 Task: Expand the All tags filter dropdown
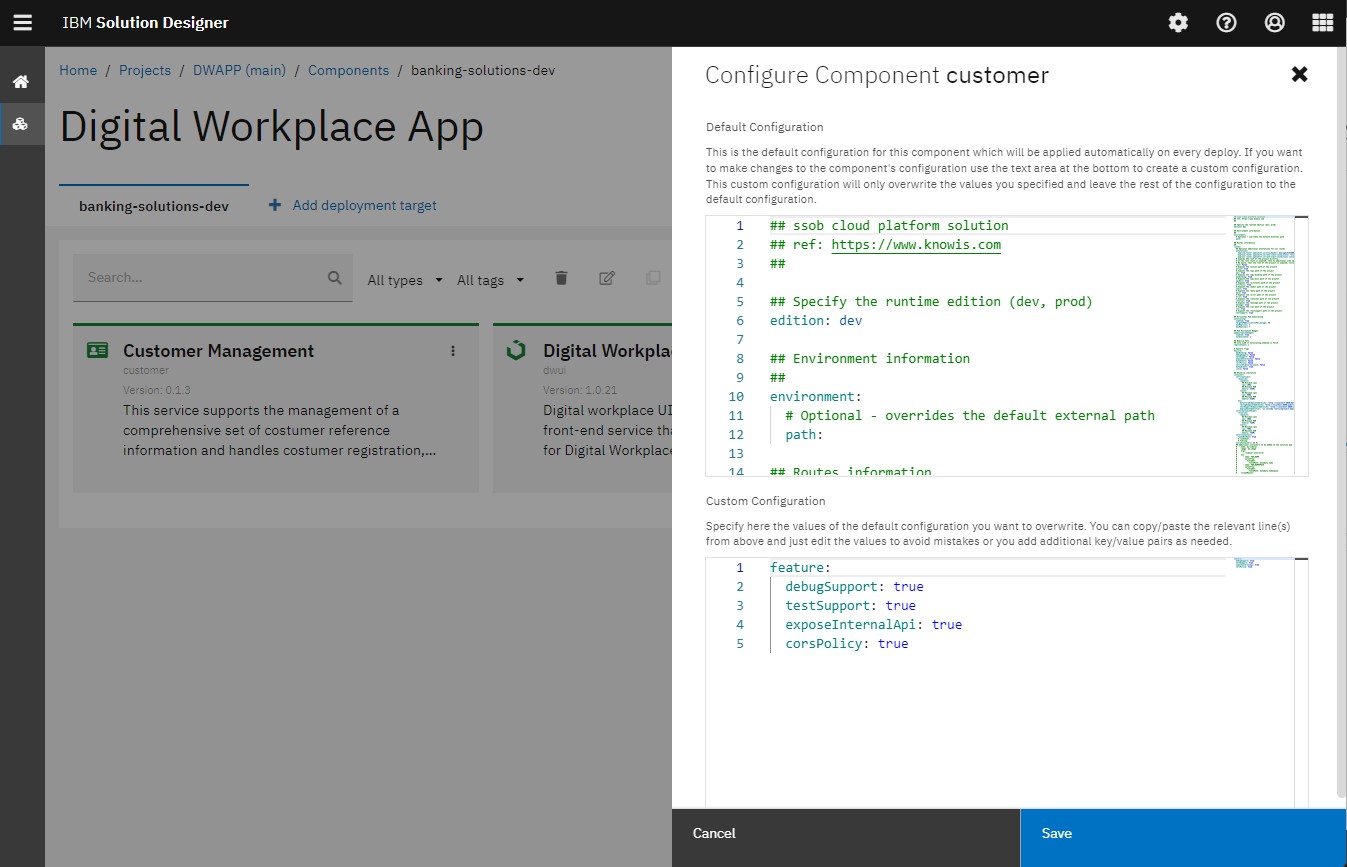point(490,280)
